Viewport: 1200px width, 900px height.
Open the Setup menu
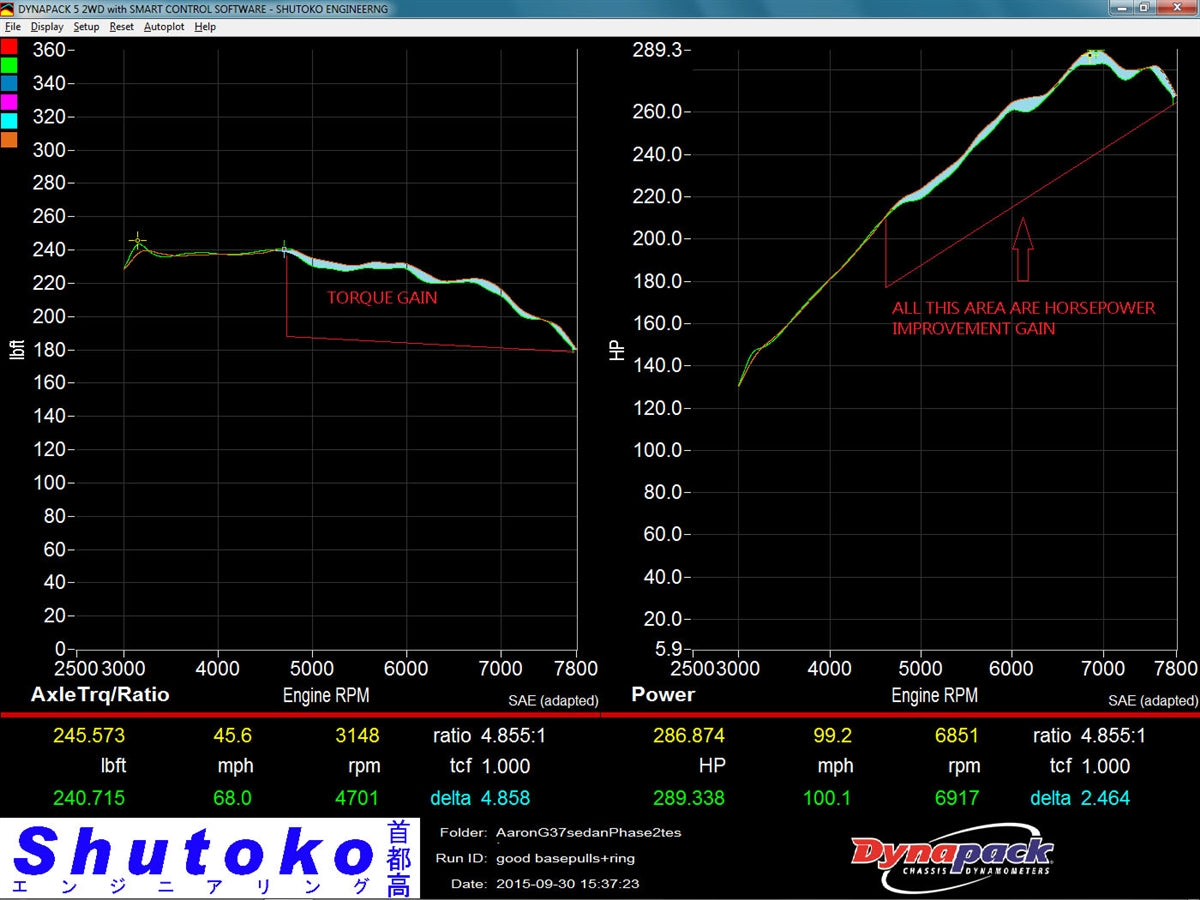86,27
